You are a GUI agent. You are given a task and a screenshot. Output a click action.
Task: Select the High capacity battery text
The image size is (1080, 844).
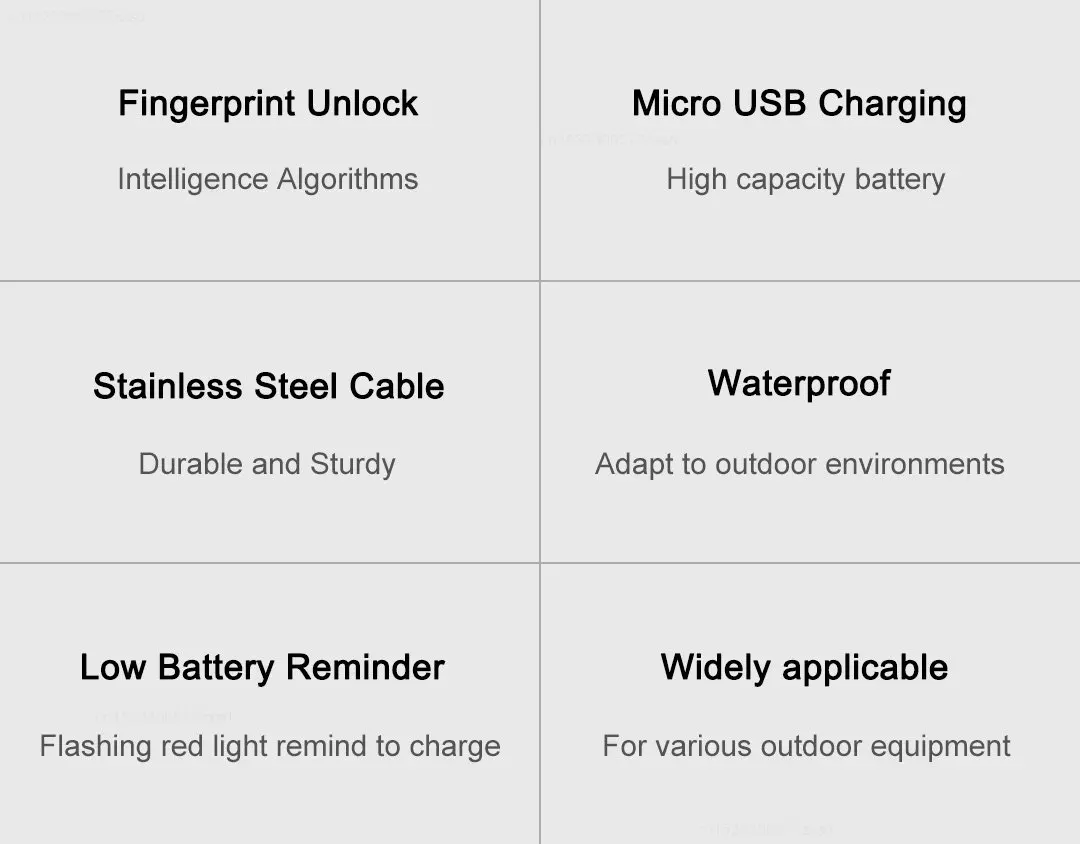coord(805,180)
